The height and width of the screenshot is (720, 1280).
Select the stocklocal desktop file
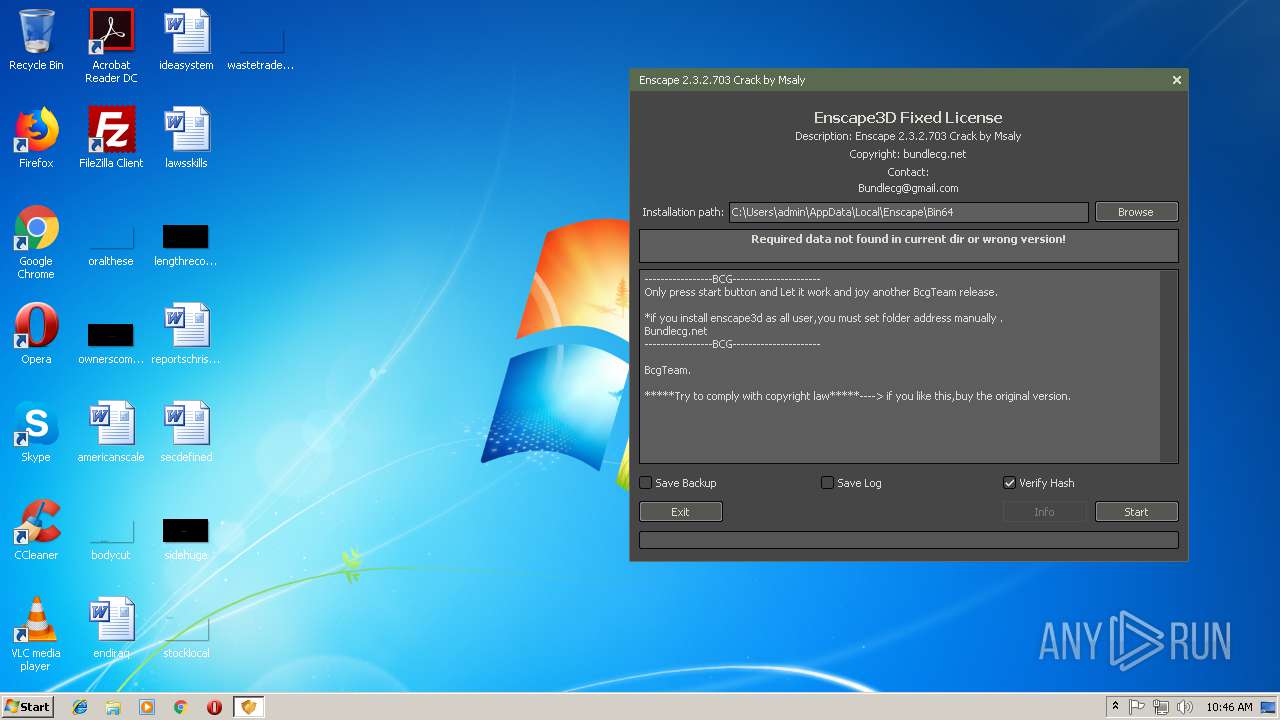click(x=186, y=638)
